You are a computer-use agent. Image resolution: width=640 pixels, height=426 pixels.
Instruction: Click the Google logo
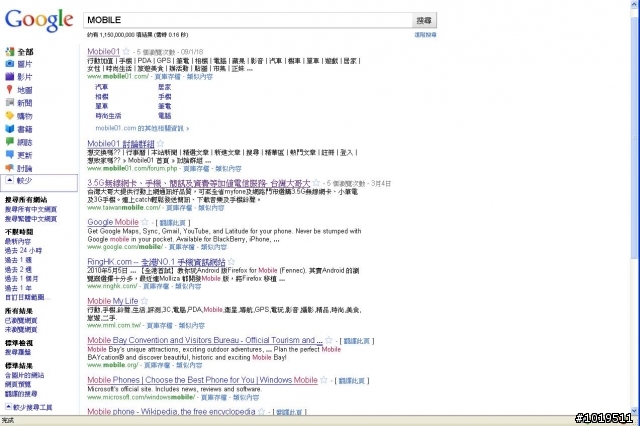39,20
